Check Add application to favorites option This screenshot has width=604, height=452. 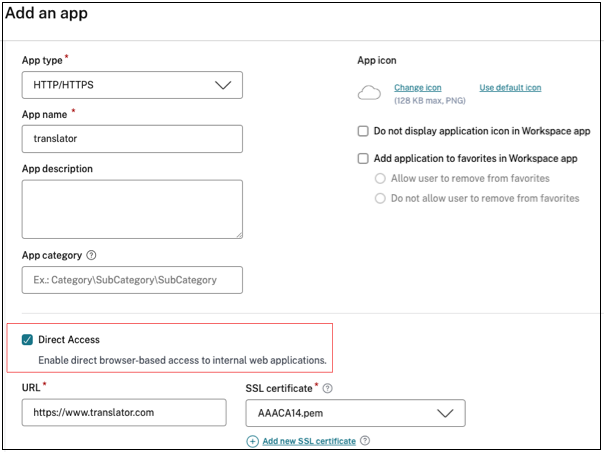pos(363,158)
